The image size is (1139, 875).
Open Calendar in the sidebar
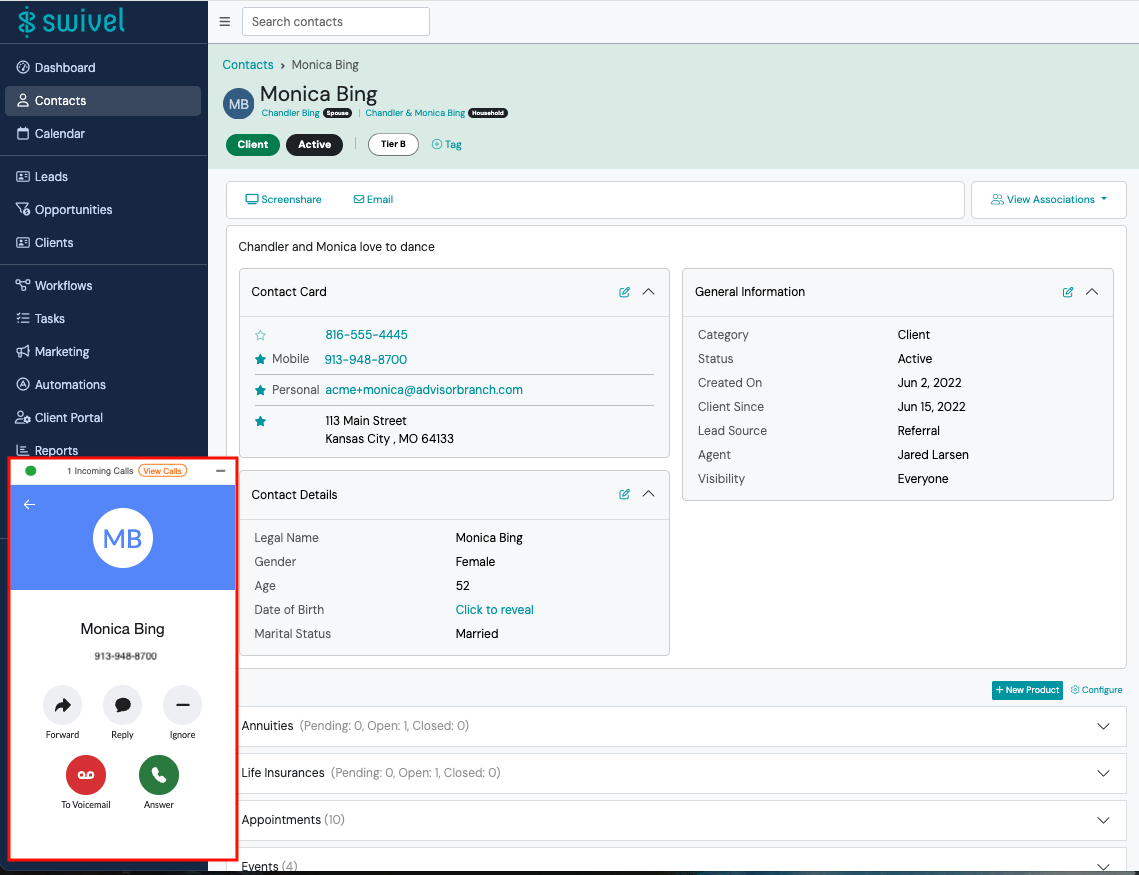coord(103,134)
